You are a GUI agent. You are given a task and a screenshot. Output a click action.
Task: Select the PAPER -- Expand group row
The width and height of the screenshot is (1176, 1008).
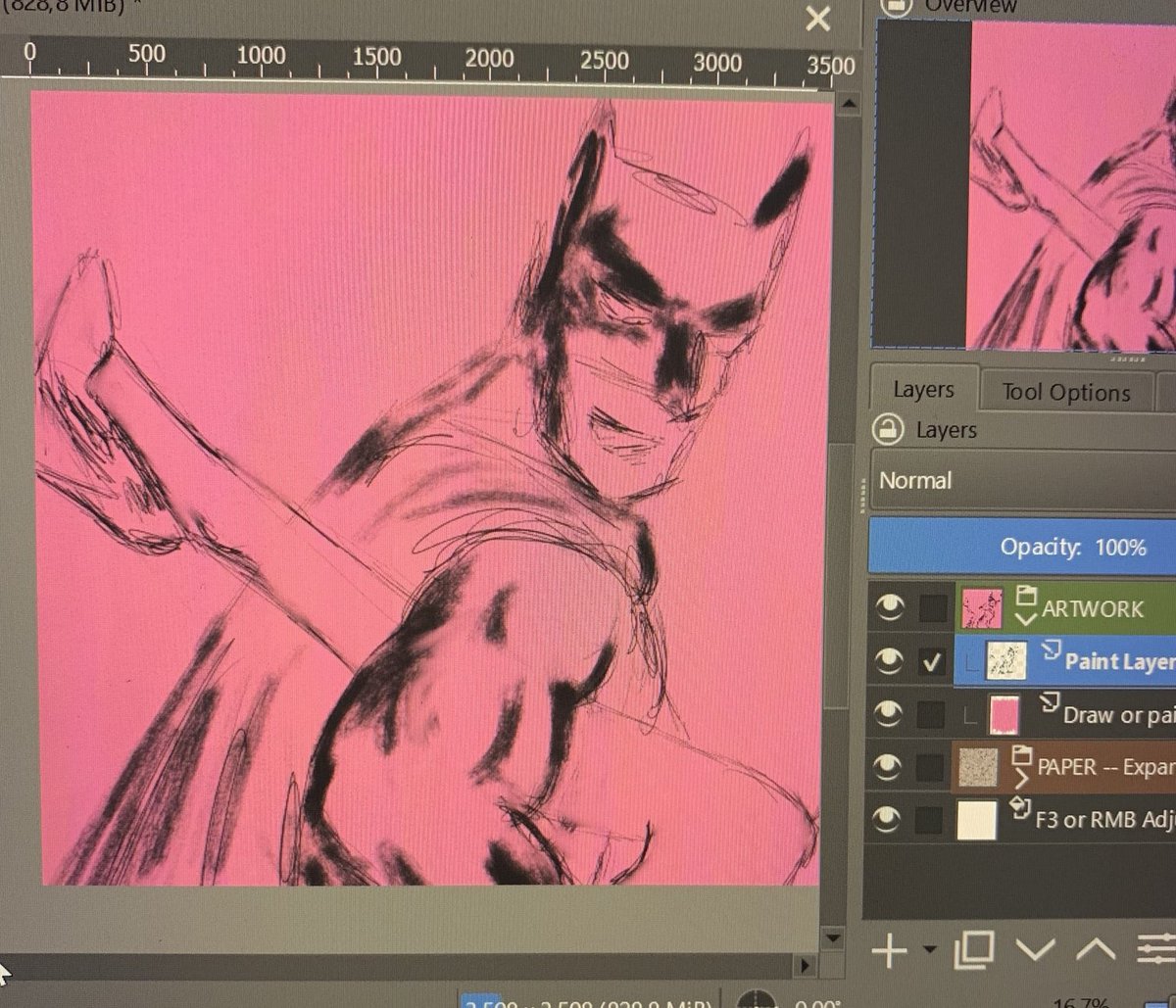pos(1064,766)
